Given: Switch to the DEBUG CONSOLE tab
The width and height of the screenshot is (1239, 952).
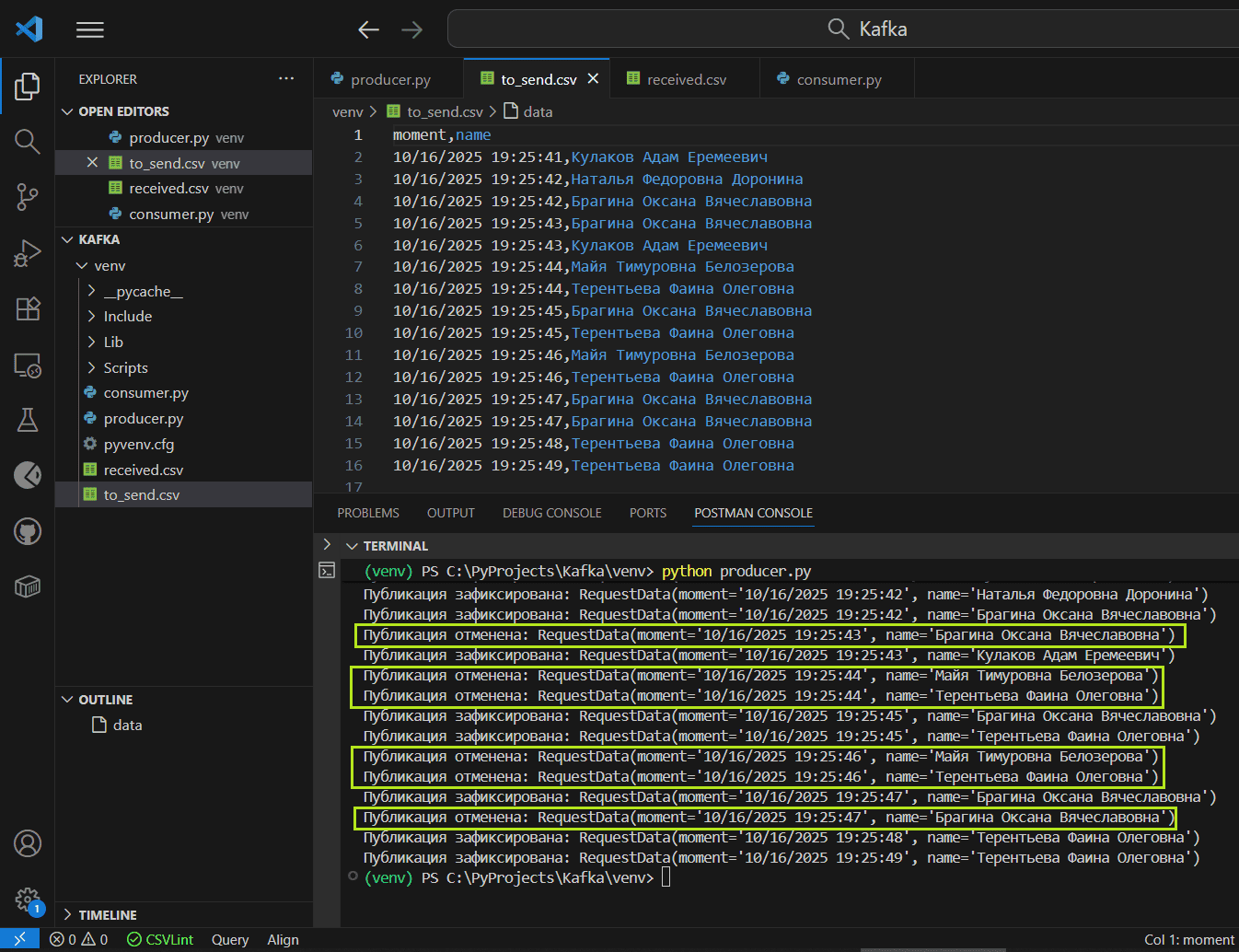Looking at the screenshot, I should 551,513.
